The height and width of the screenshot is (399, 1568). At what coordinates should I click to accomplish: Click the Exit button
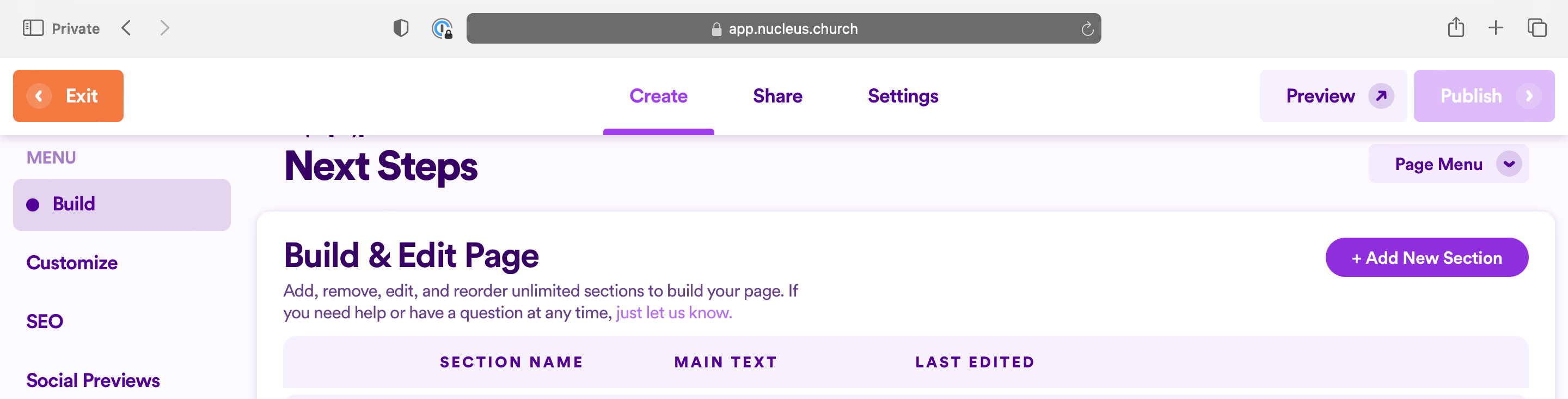click(68, 95)
